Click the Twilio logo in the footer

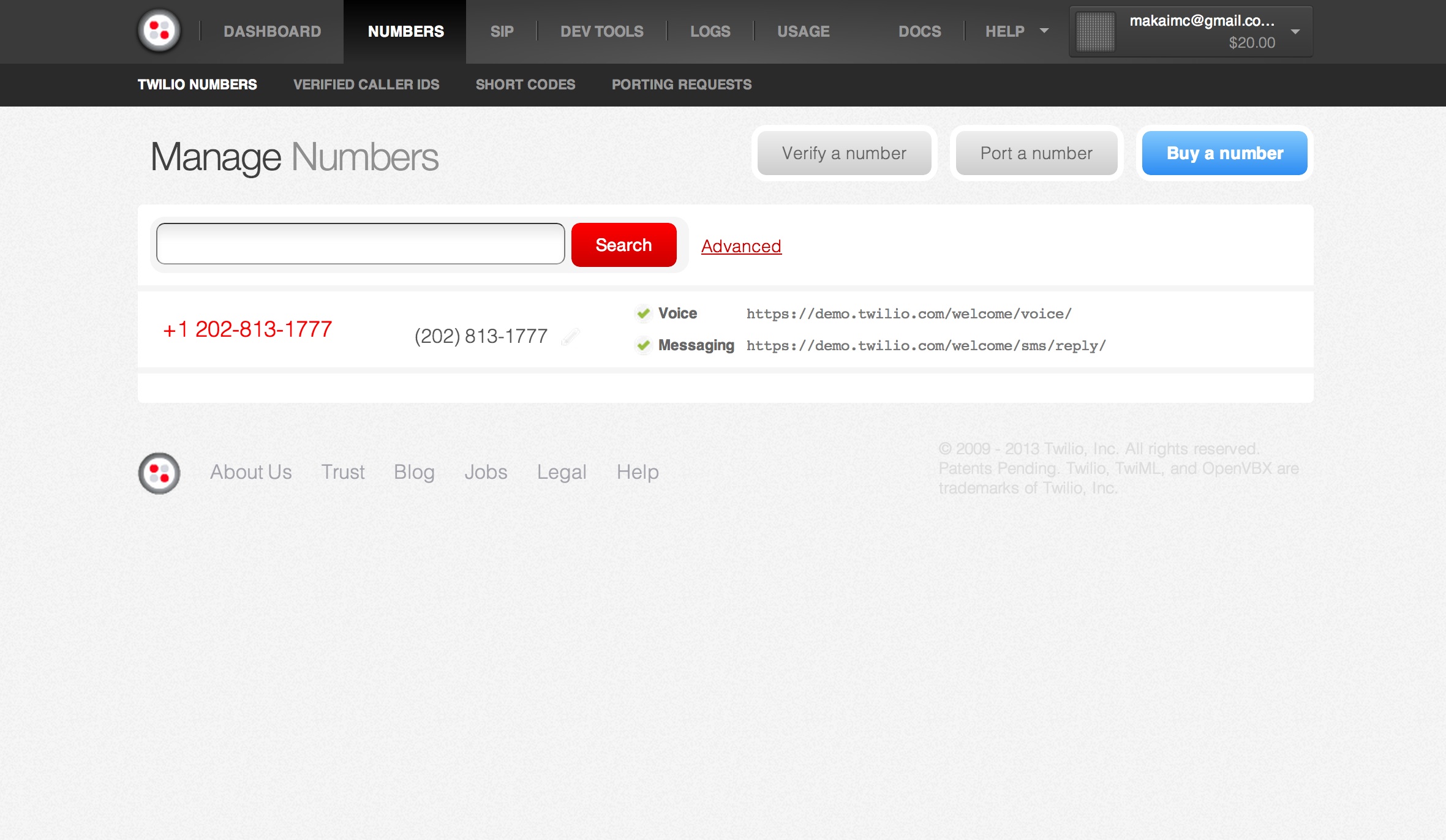pos(159,473)
